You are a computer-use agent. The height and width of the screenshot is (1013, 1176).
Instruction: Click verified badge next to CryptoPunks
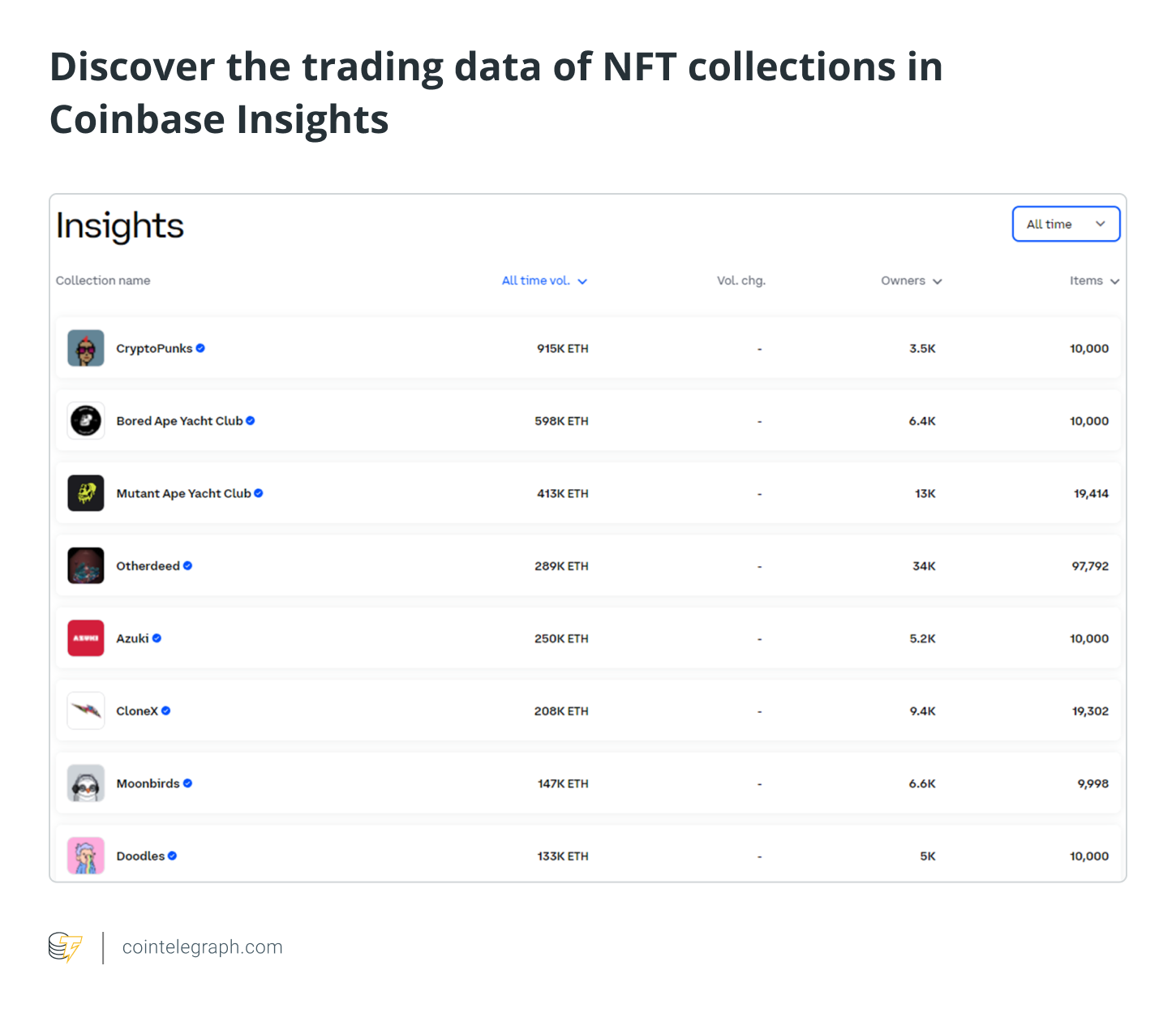200,349
